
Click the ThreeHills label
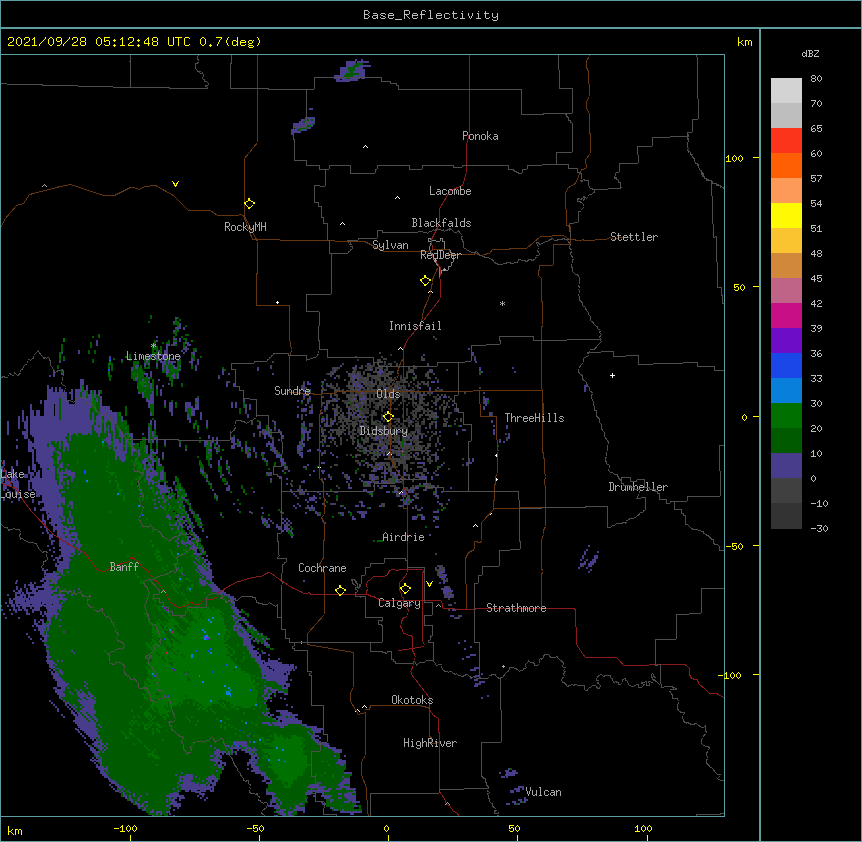tap(534, 418)
